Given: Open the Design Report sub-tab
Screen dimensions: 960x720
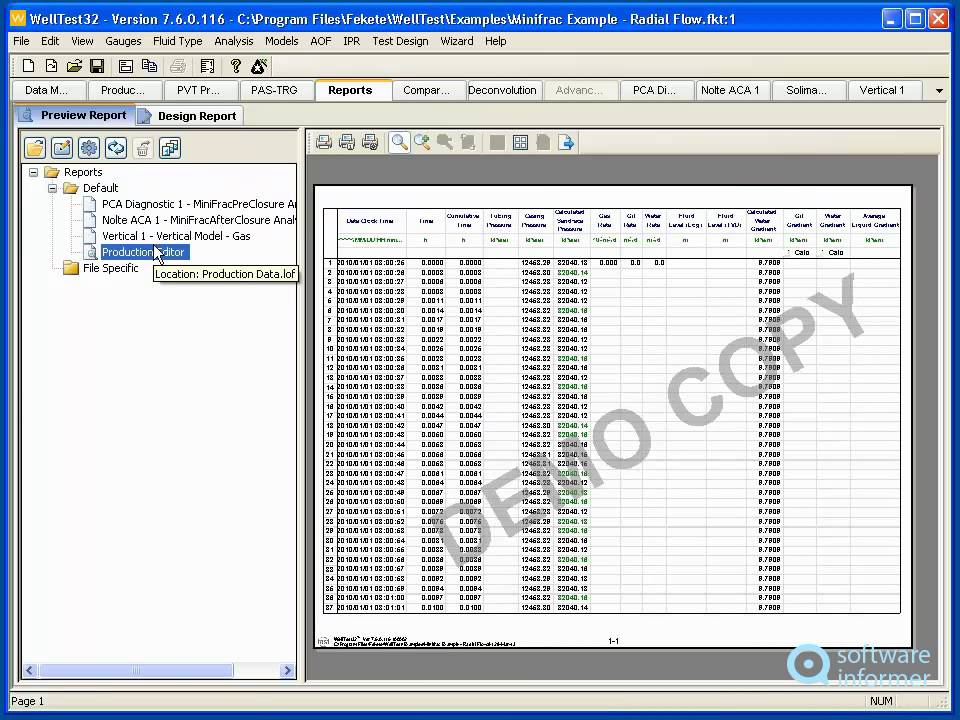Looking at the screenshot, I should [x=190, y=116].
